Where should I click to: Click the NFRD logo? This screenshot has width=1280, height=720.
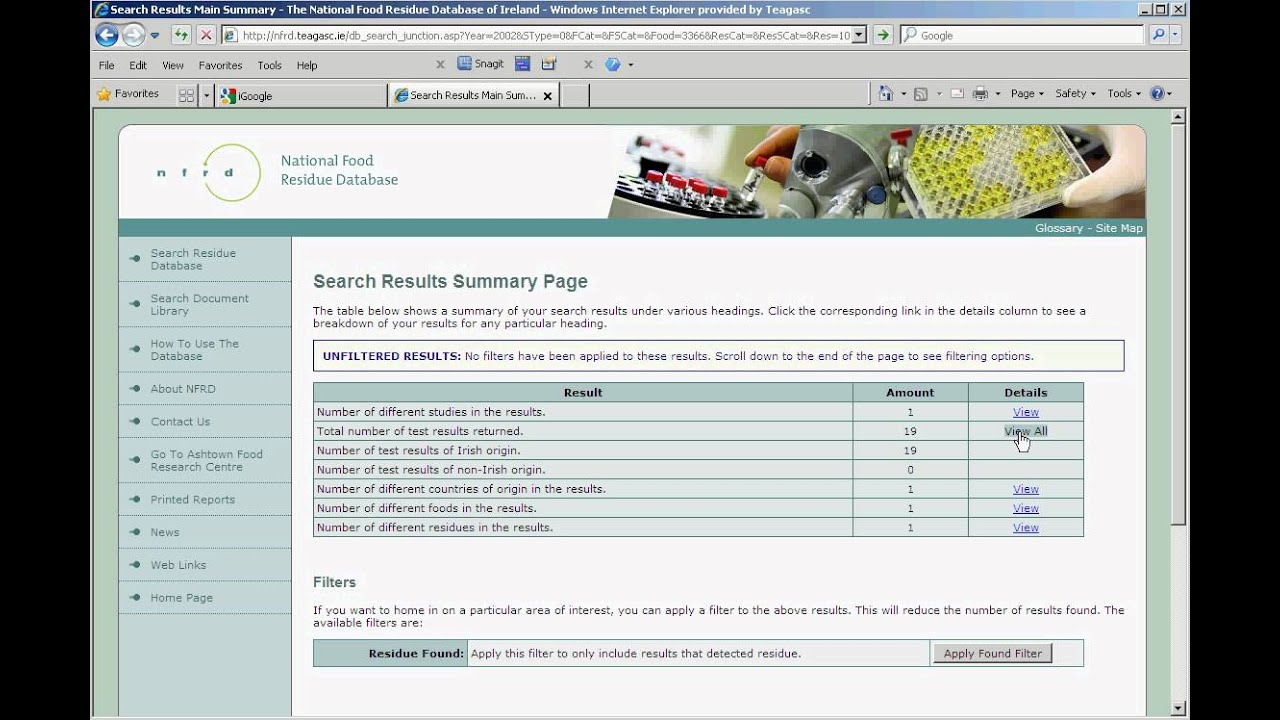click(209, 172)
